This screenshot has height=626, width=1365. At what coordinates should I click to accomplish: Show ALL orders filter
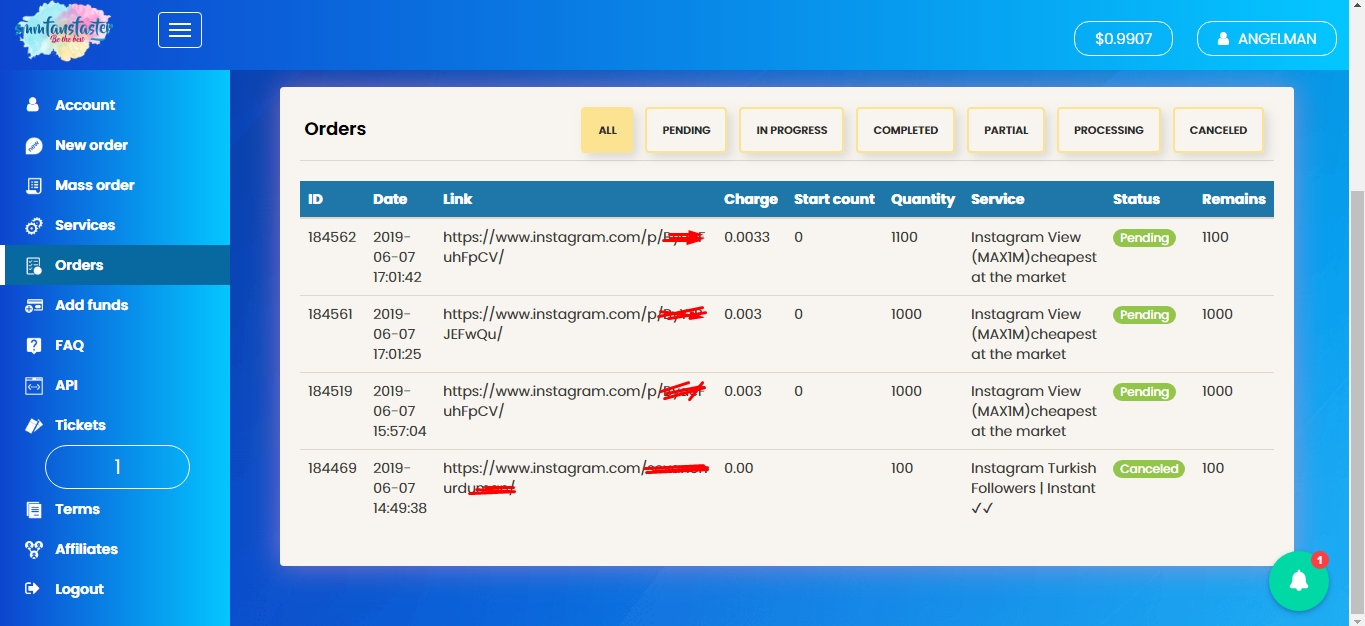click(607, 130)
